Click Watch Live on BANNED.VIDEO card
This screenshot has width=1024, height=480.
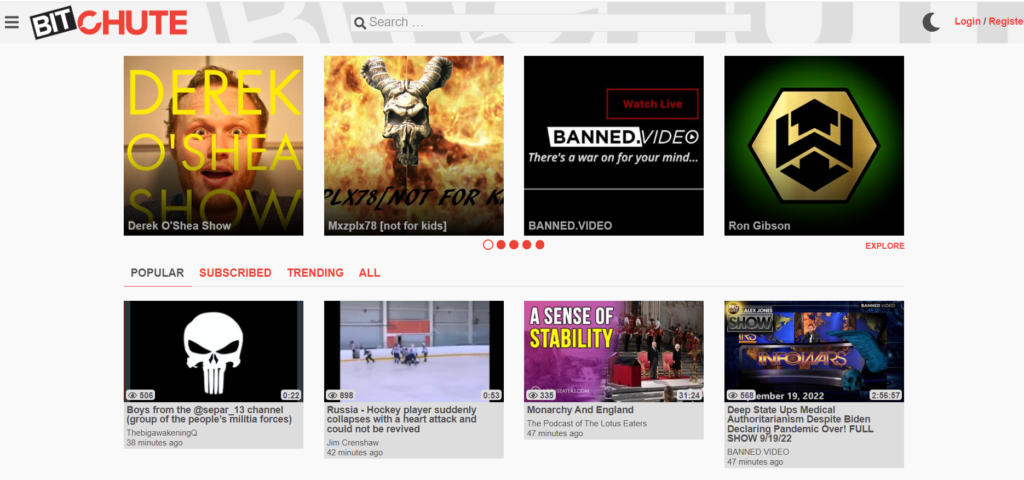[652, 104]
